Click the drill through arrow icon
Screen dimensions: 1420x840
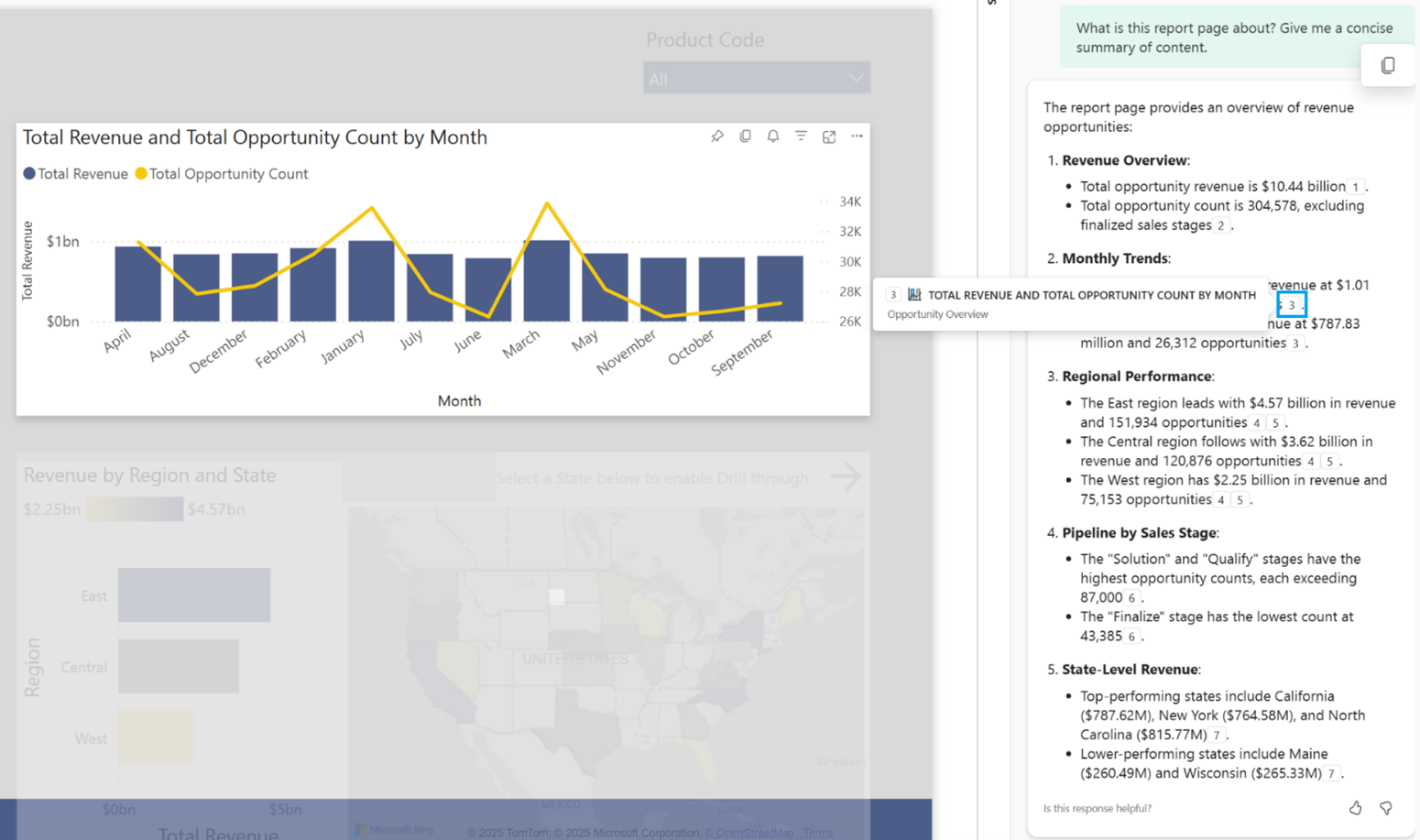(x=846, y=477)
